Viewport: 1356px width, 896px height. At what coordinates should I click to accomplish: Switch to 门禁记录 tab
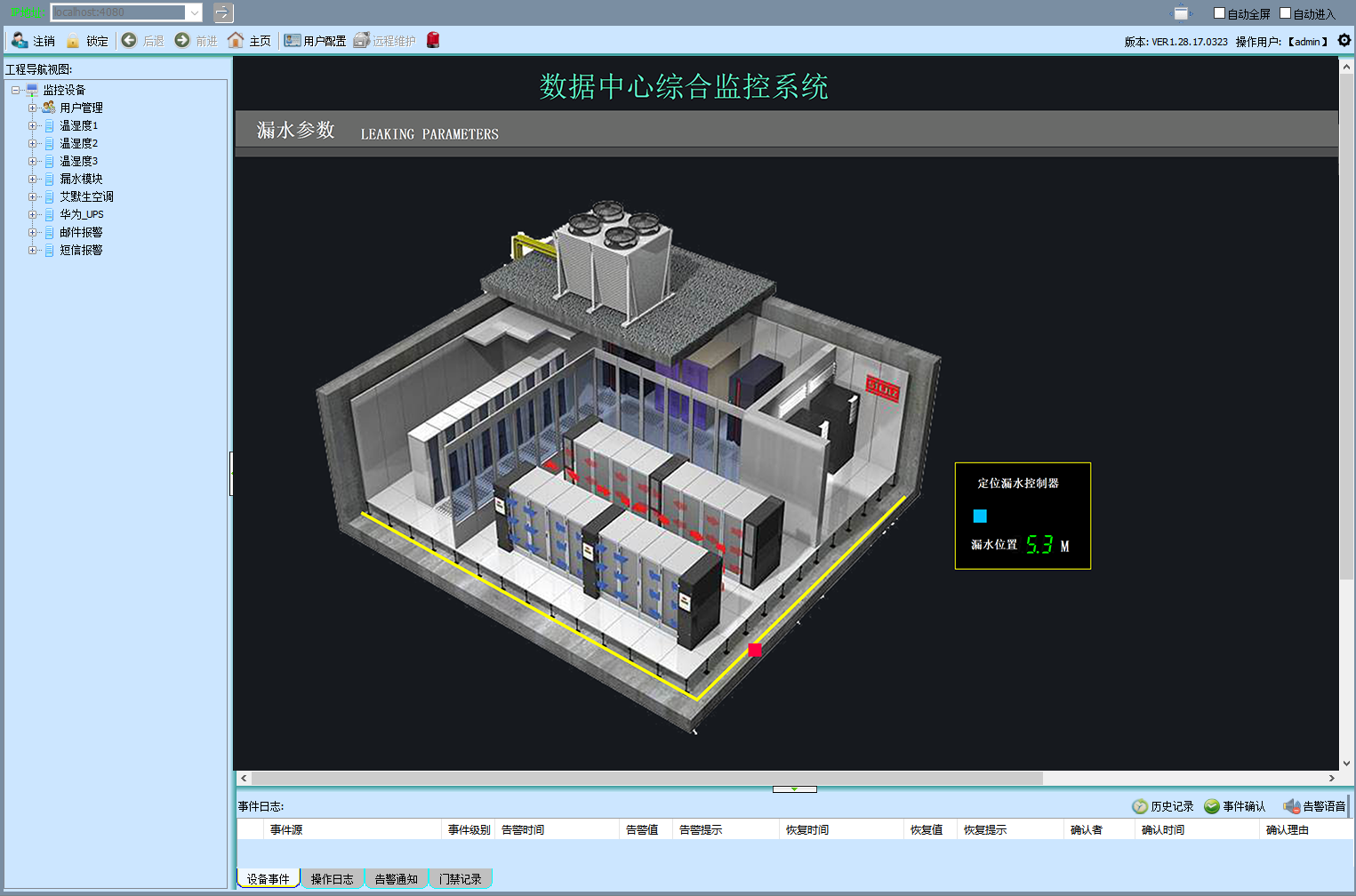(460, 879)
